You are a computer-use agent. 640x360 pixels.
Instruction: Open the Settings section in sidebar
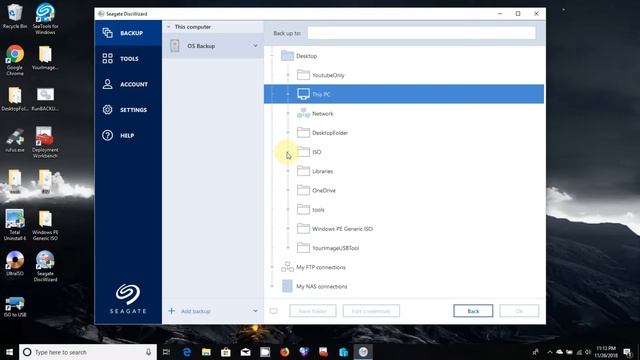pos(128,110)
